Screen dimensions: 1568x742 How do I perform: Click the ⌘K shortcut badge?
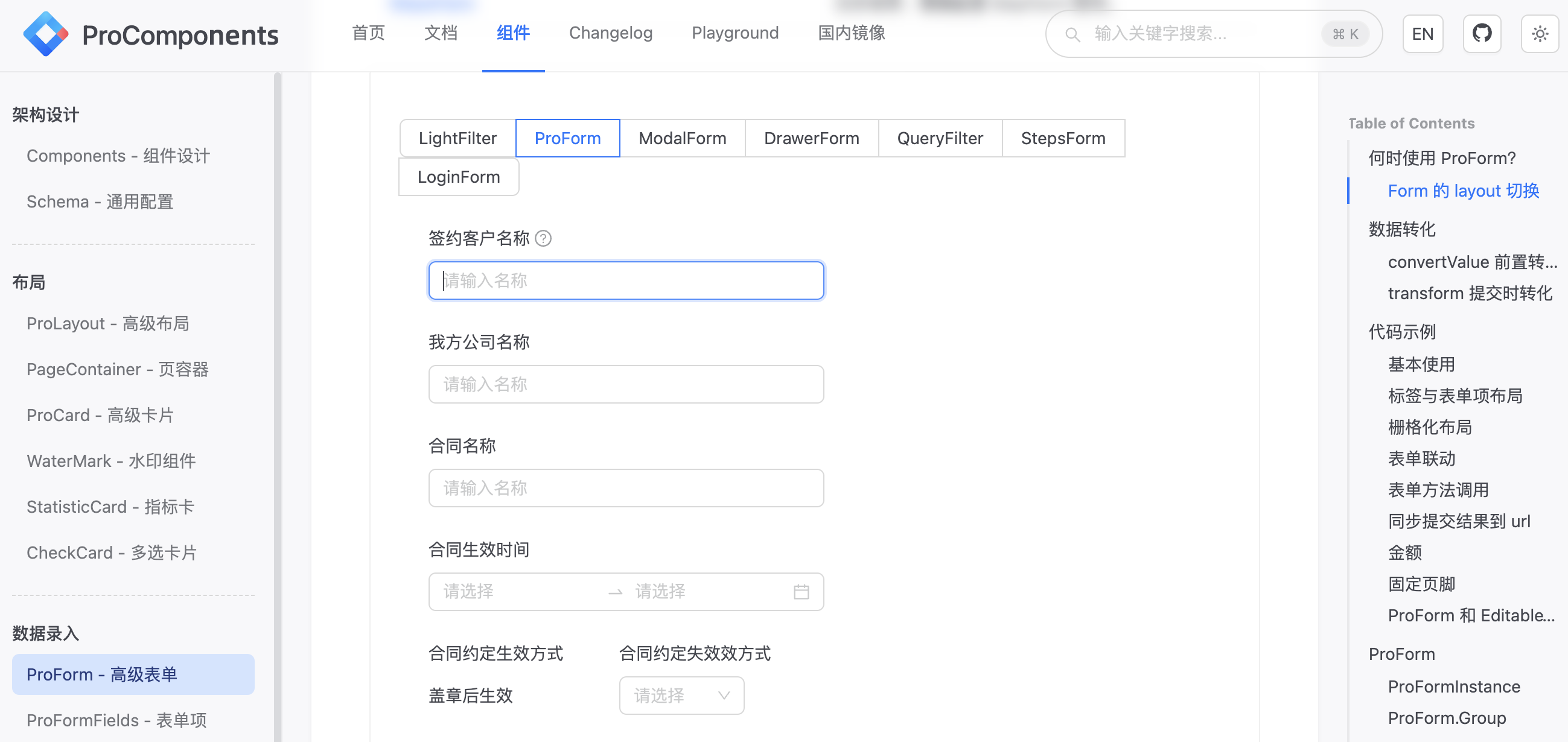pos(1345,34)
